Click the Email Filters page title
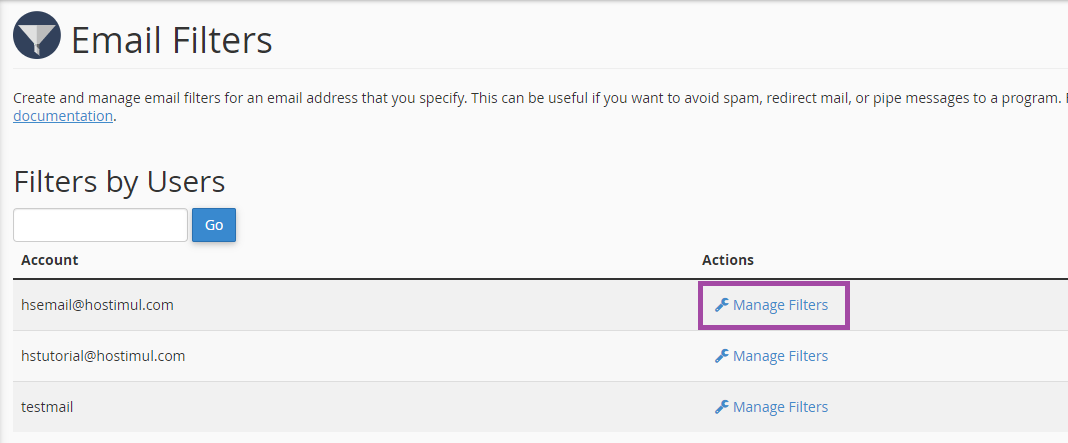The width and height of the screenshot is (1068, 443). (x=172, y=41)
